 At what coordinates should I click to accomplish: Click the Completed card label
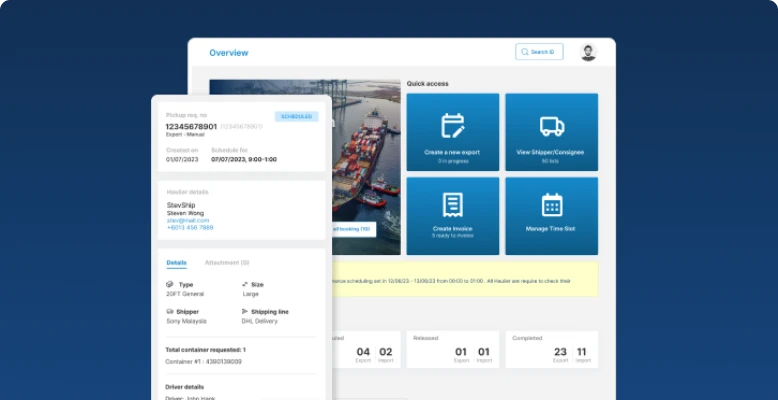tap(527, 338)
